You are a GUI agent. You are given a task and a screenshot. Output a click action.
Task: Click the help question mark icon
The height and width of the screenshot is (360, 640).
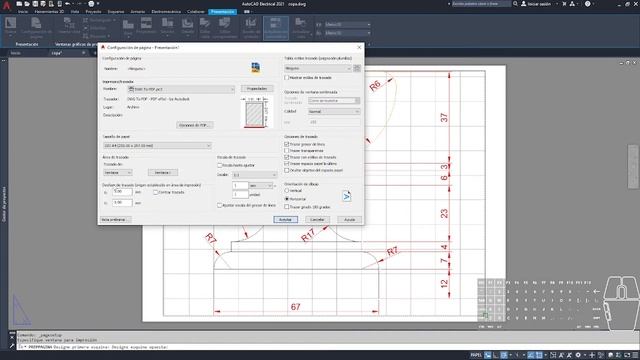587,4
